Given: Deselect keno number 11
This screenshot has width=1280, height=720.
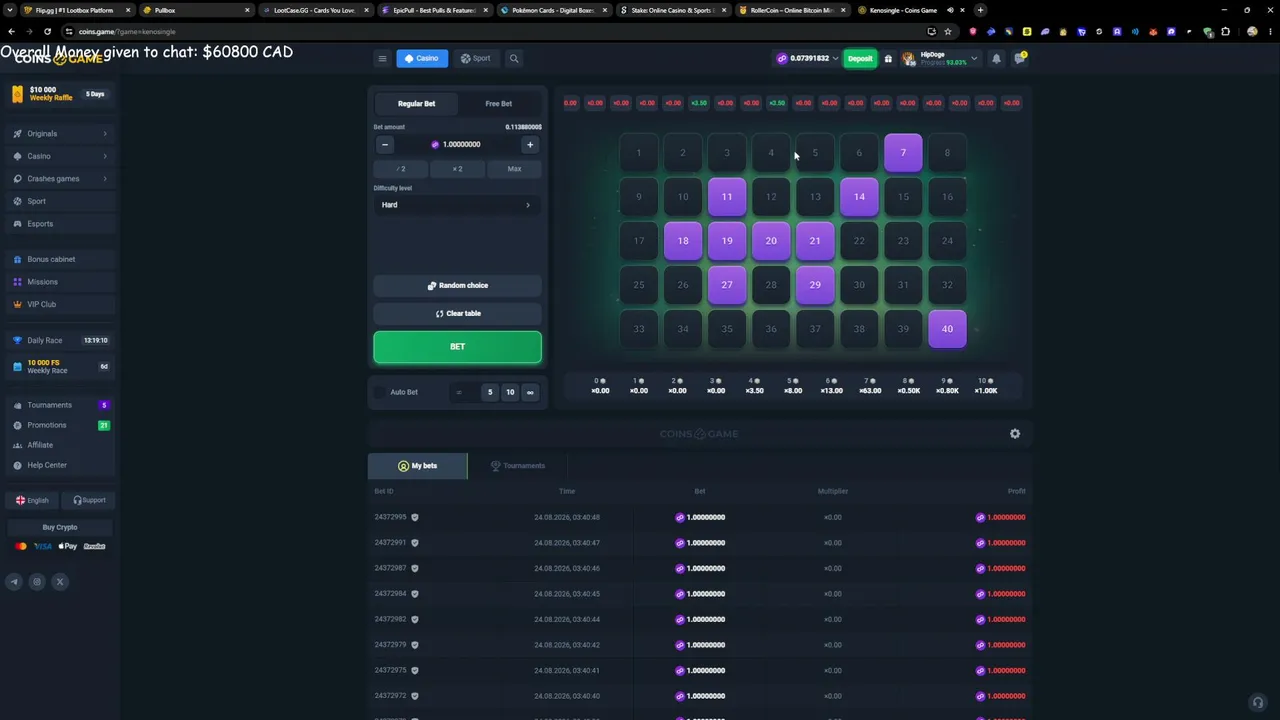Looking at the screenshot, I should (x=727, y=197).
